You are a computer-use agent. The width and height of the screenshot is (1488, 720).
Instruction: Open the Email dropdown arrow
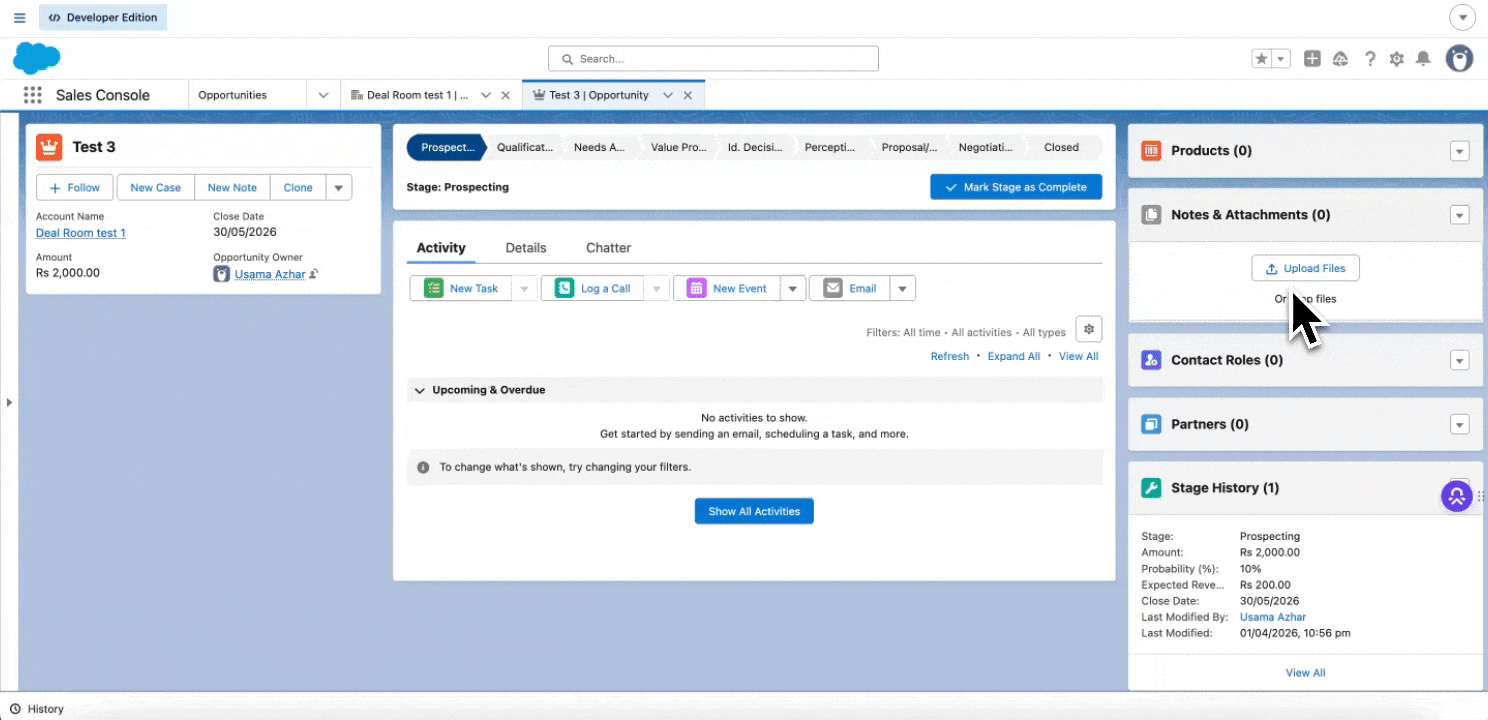click(902, 288)
